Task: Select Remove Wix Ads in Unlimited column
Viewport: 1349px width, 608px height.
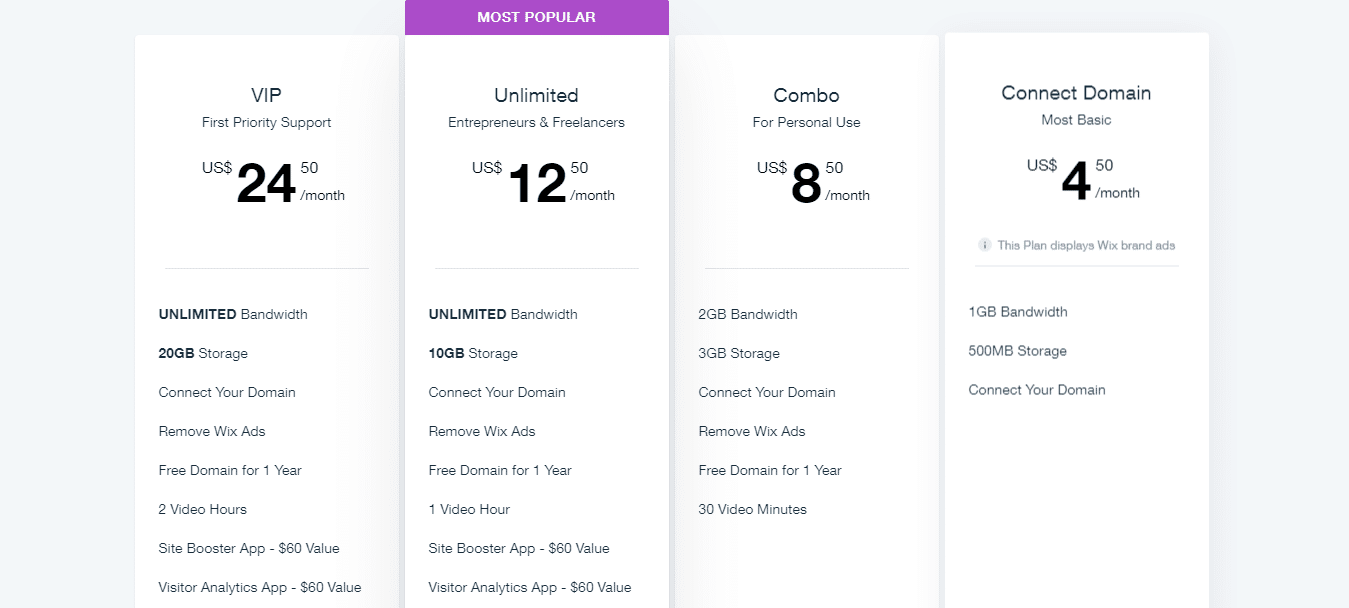Action: tap(481, 430)
